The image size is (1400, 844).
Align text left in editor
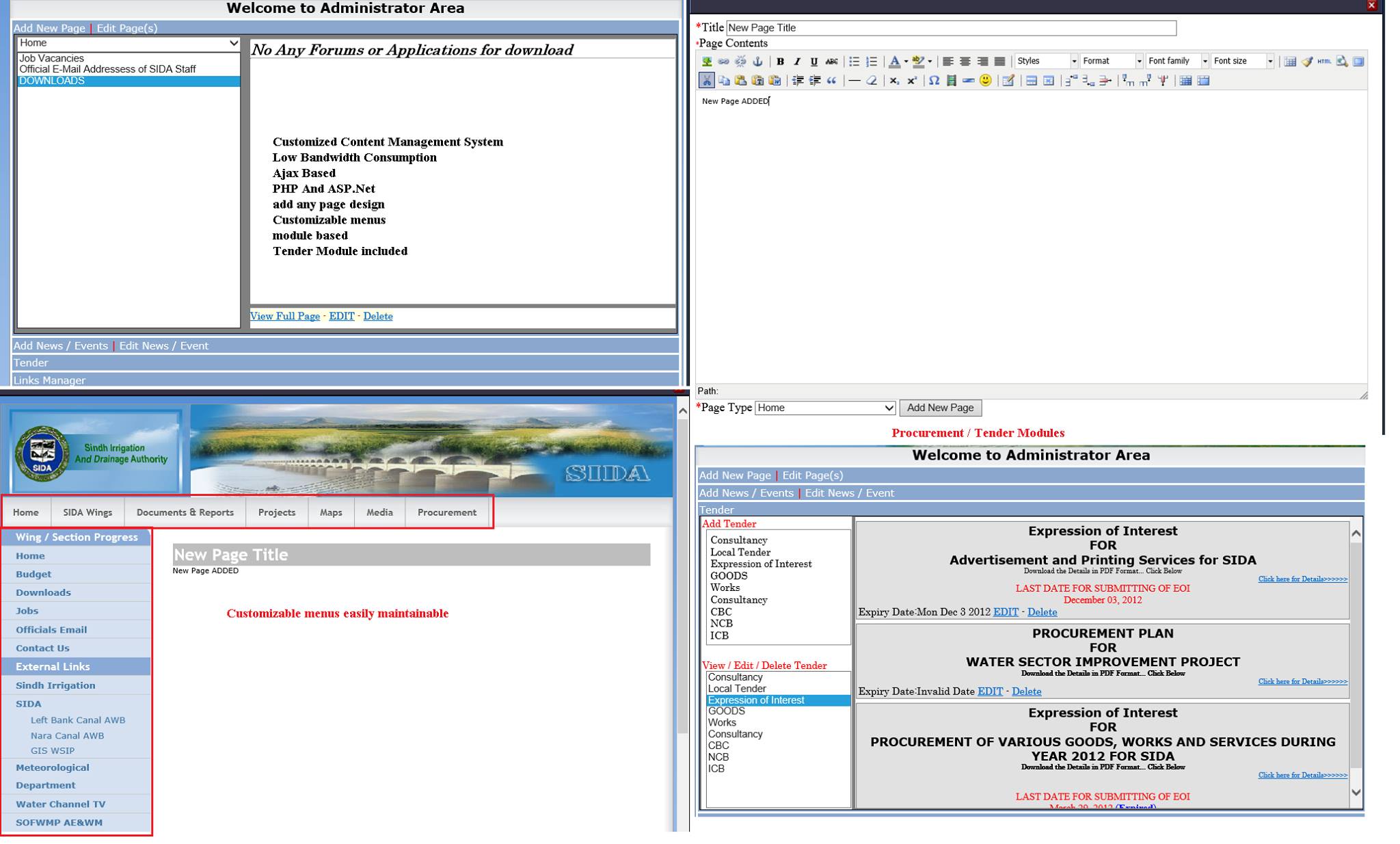[947, 62]
